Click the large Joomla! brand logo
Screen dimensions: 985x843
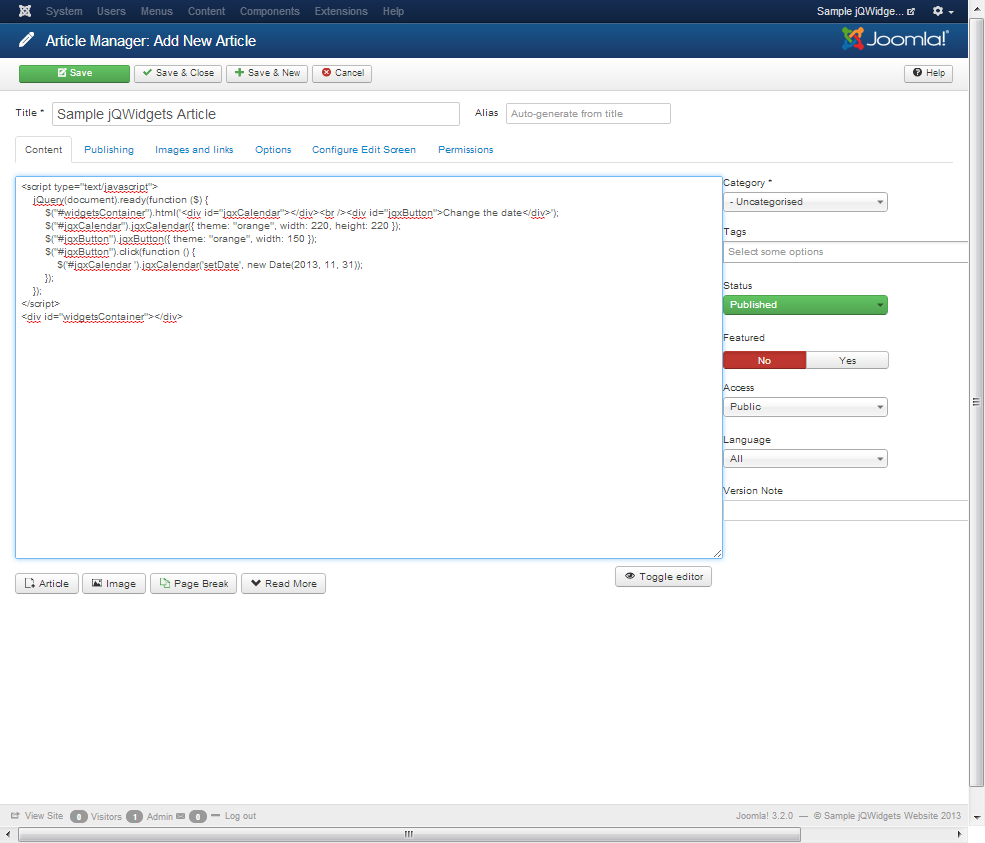click(x=895, y=39)
